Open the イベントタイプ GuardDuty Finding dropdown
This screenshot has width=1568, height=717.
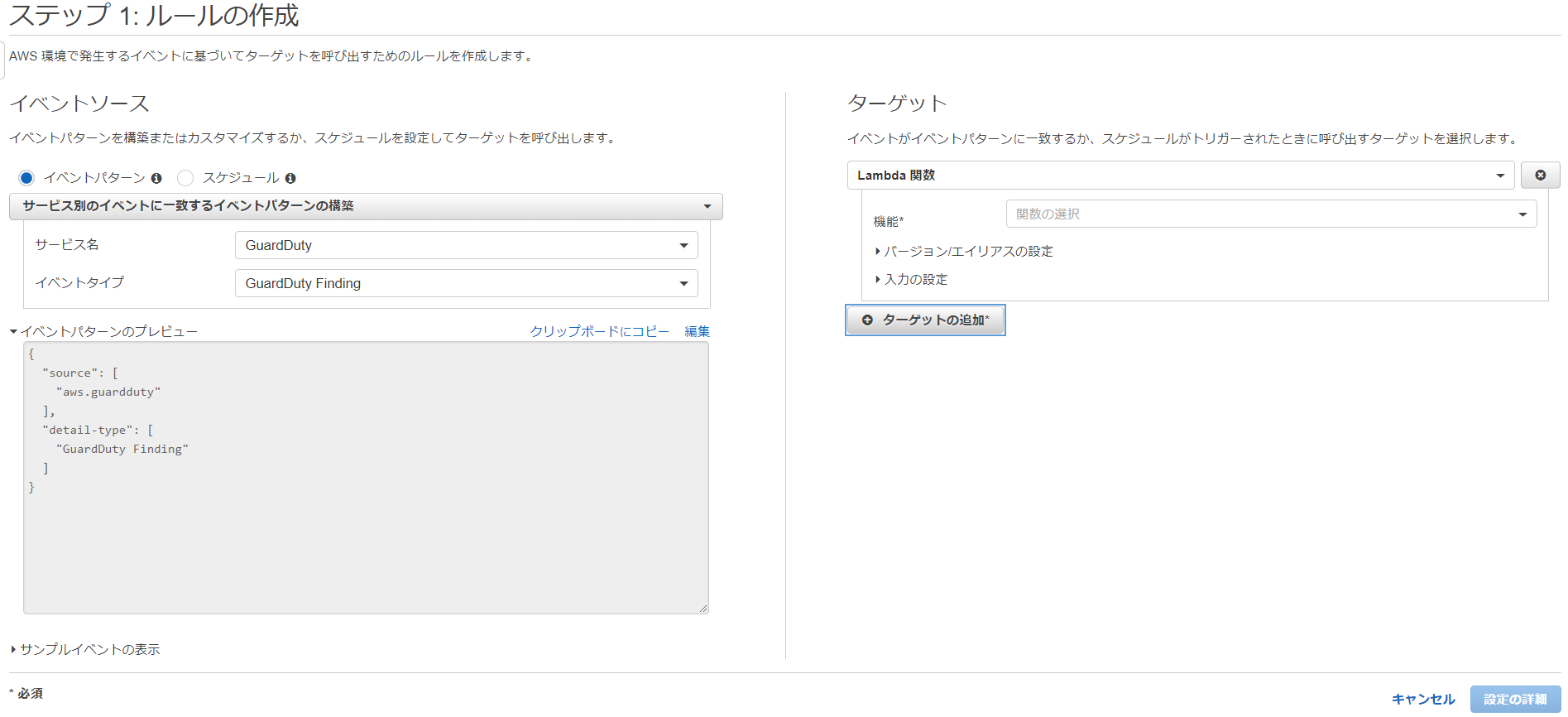(466, 283)
